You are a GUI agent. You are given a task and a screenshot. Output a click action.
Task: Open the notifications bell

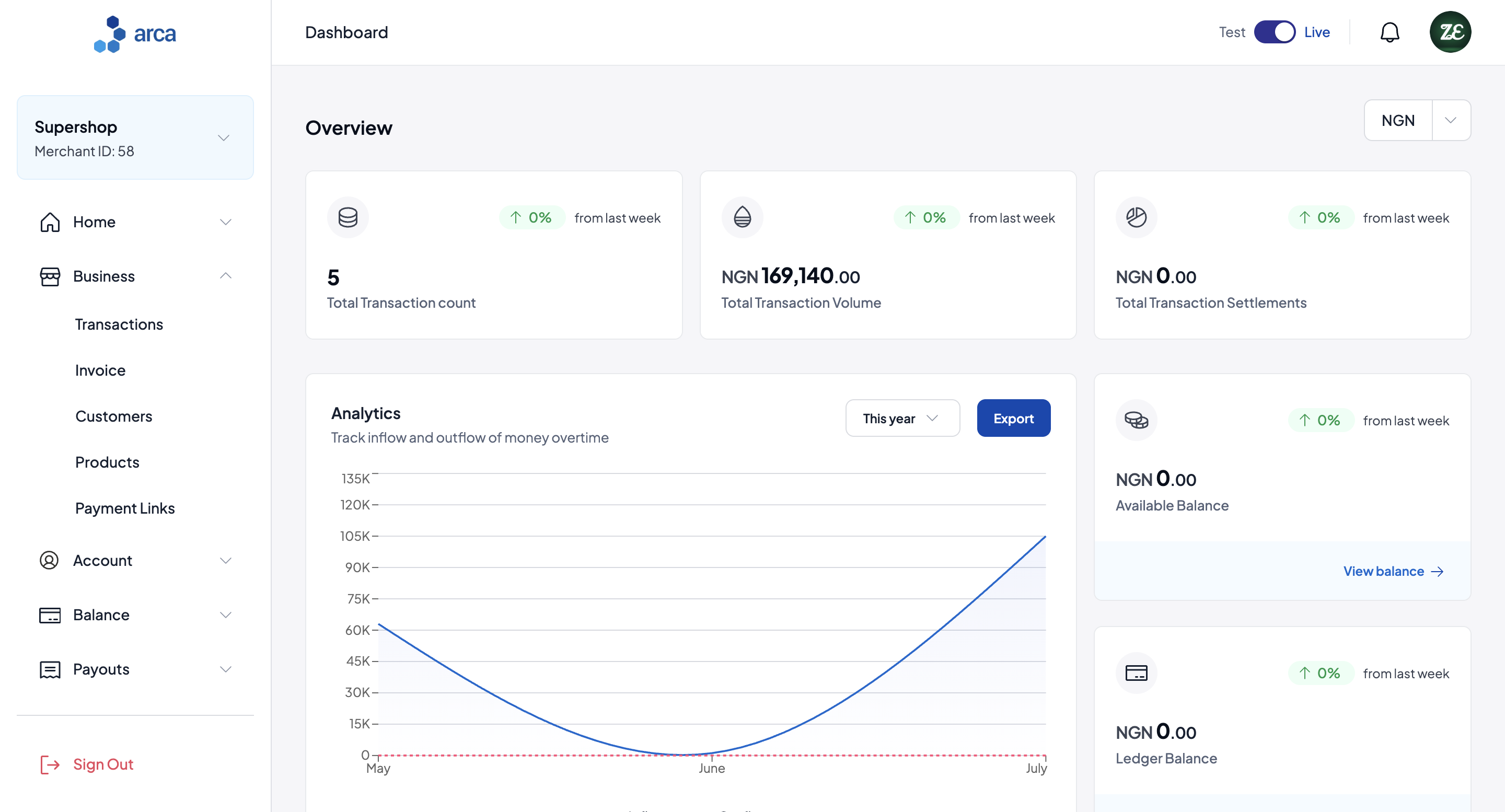tap(1390, 32)
